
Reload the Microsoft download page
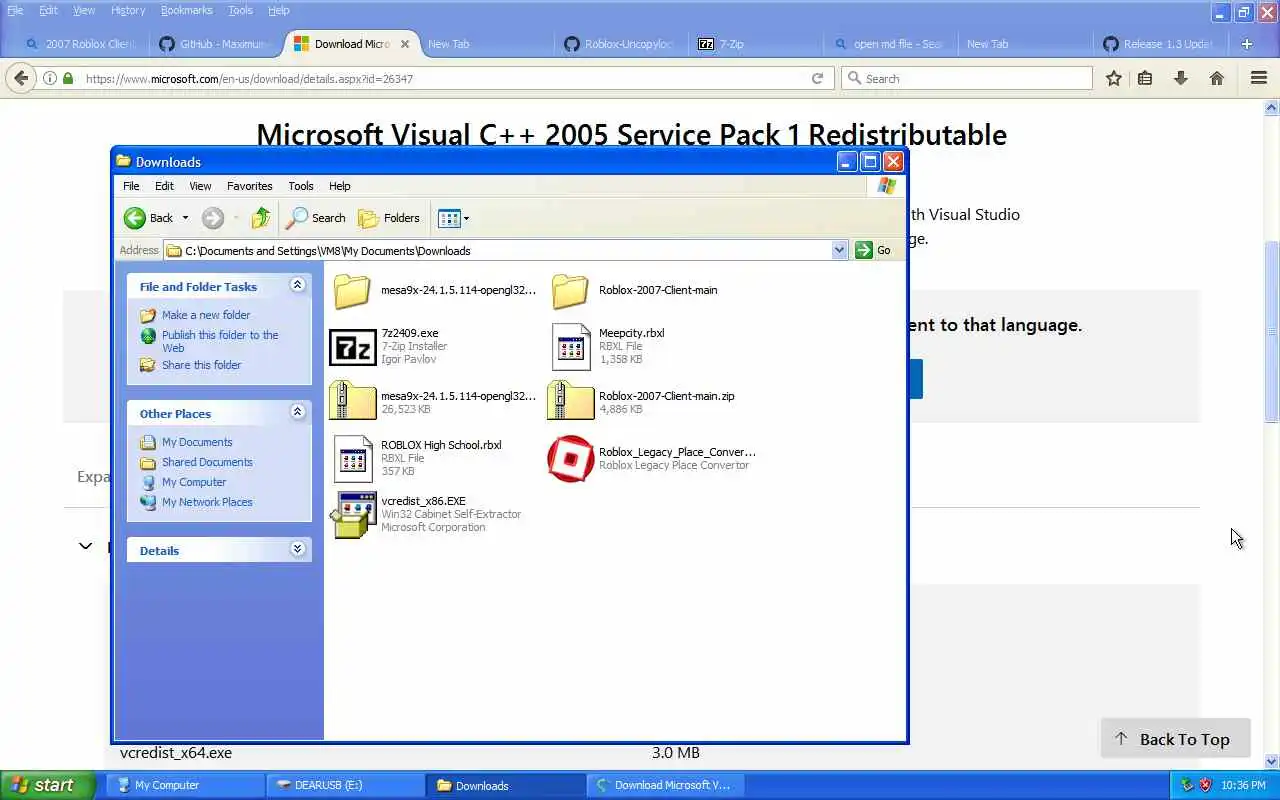tap(817, 78)
